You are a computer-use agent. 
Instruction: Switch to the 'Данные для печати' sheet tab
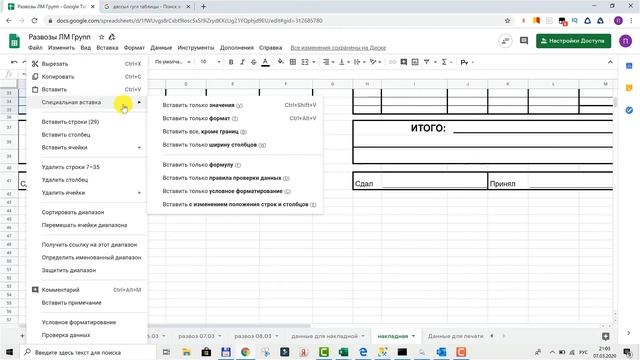pos(456,336)
